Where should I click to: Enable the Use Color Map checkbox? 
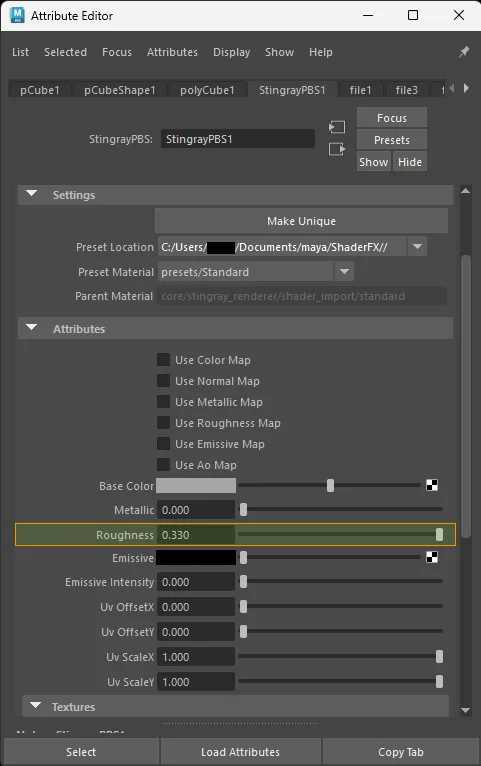coord(164,360)
